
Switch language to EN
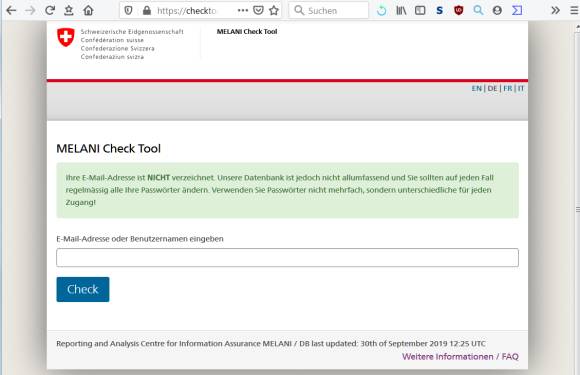point(476,88)
